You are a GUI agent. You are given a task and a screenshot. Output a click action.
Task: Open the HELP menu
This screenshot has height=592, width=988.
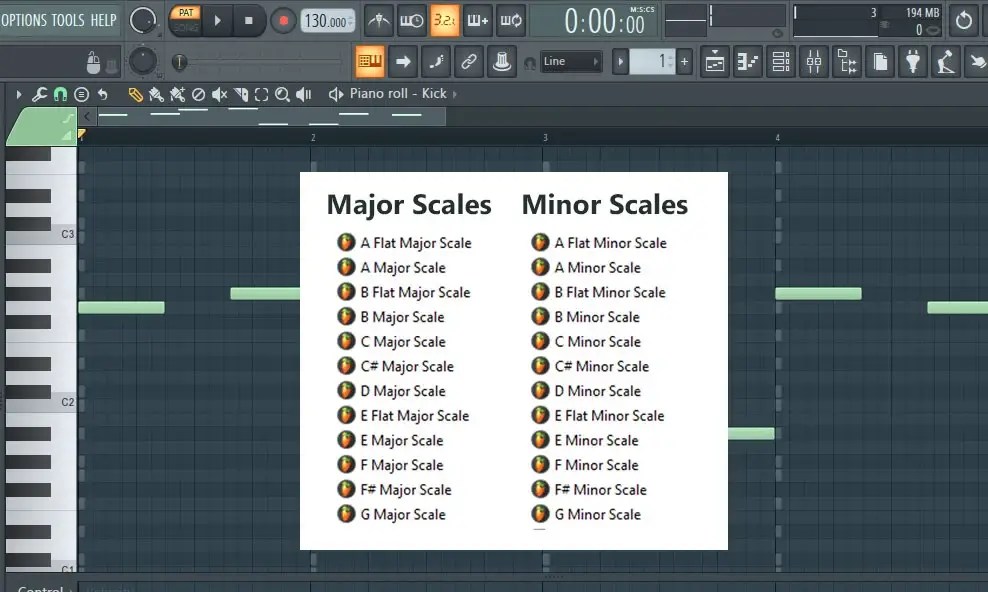(x=104, y=20)
